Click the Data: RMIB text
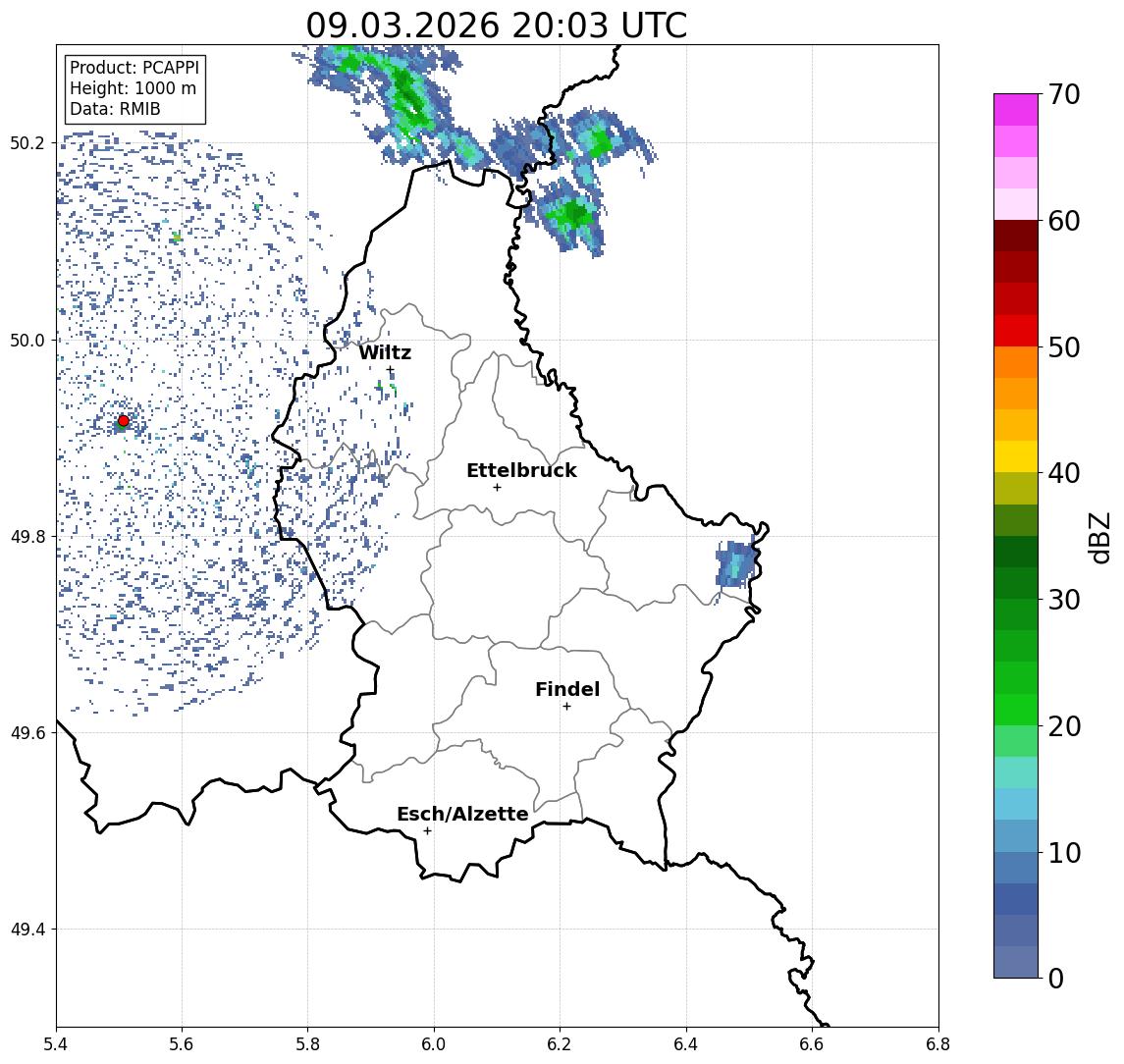This screenshot has height=1064, width=1124. pos(115,109)
